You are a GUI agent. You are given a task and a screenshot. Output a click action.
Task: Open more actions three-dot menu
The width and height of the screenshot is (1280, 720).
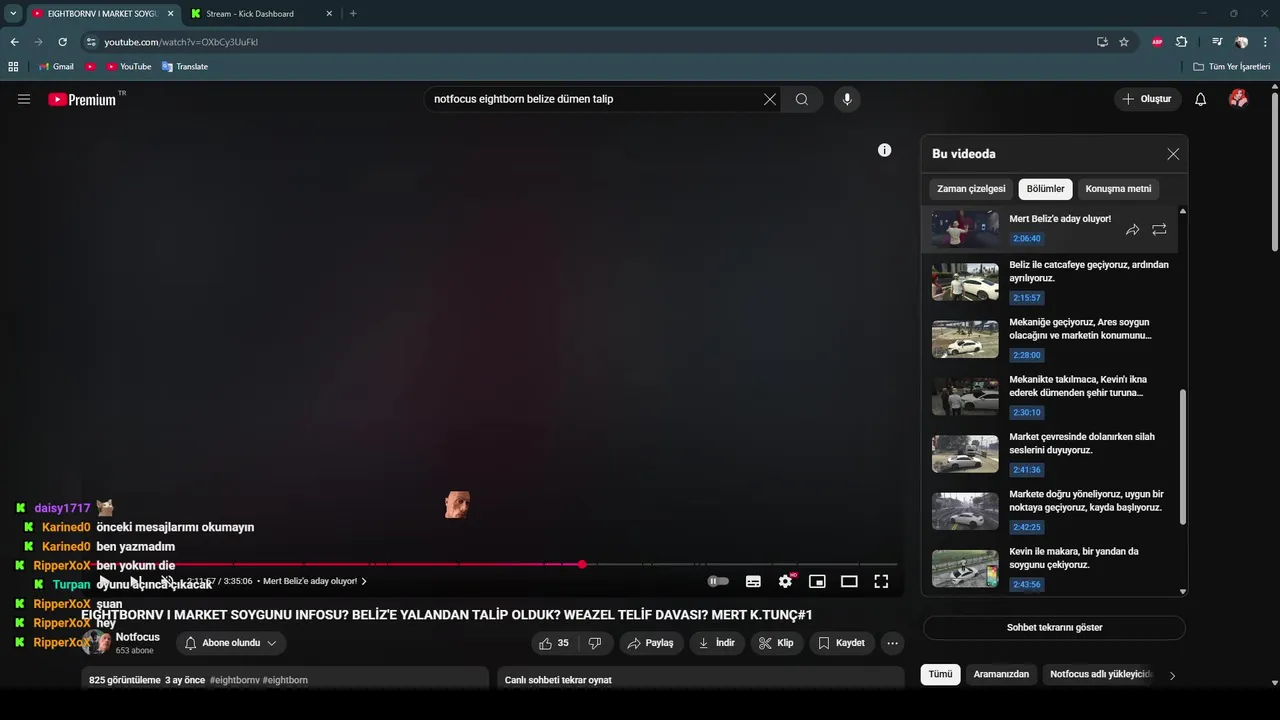click(893, 643)
